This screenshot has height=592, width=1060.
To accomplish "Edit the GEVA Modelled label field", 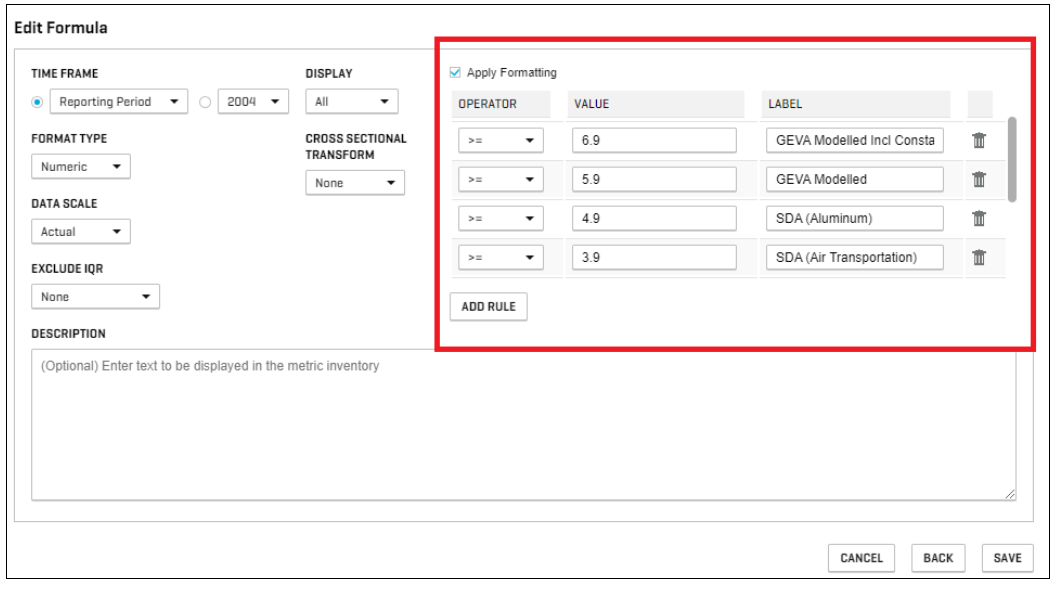I will (x=855, y=180).
